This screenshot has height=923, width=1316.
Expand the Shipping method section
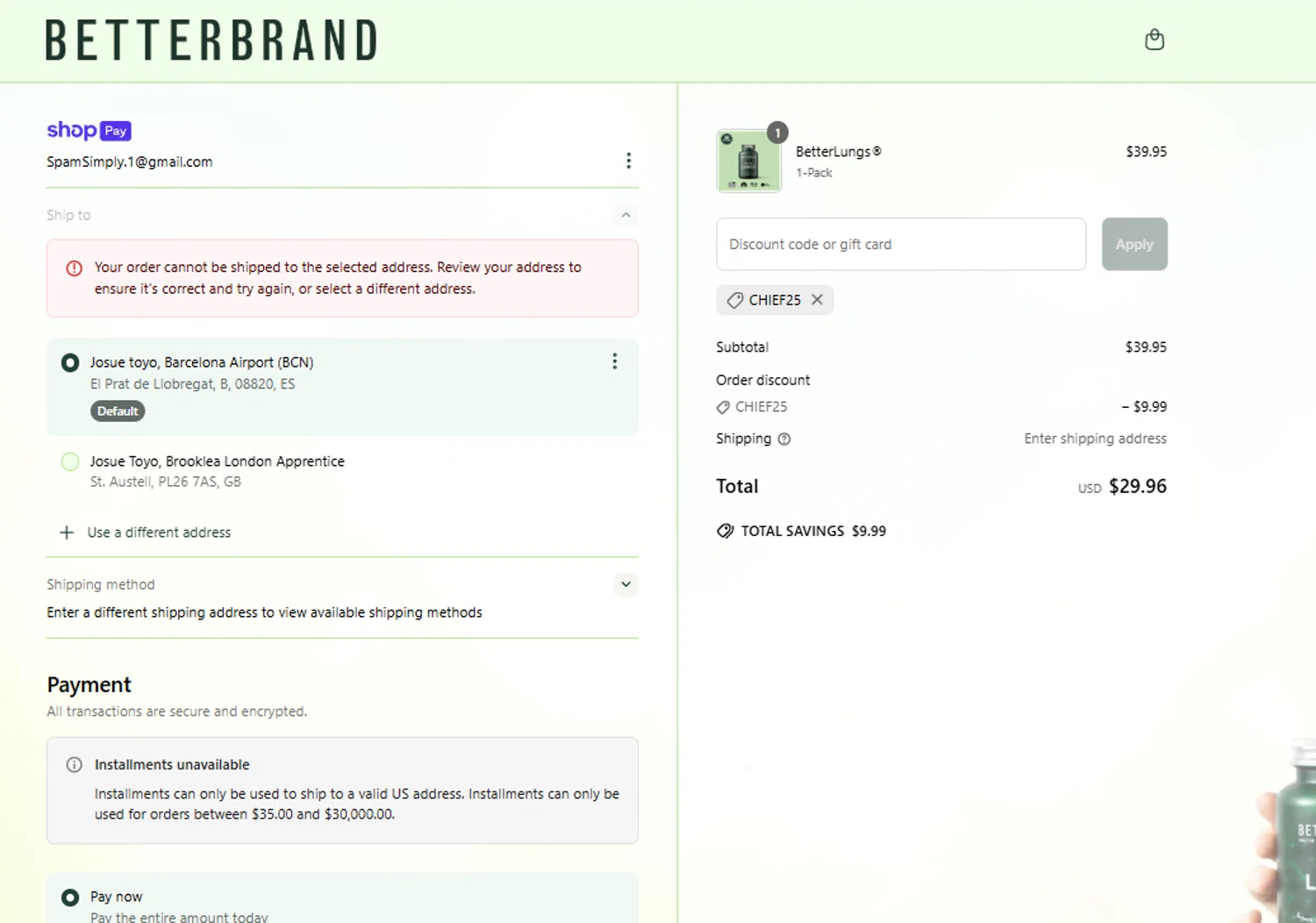[x=626, y=584]
